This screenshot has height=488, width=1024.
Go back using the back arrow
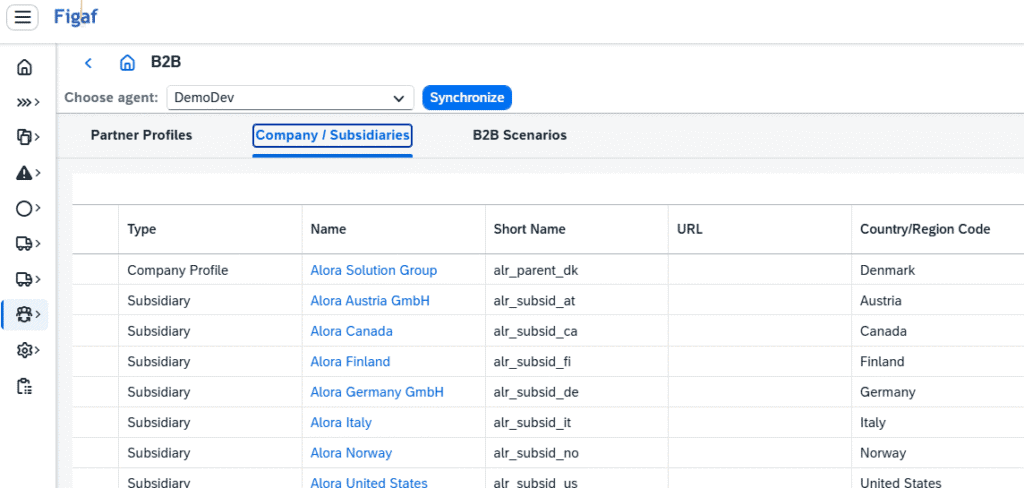coord(88,63)
